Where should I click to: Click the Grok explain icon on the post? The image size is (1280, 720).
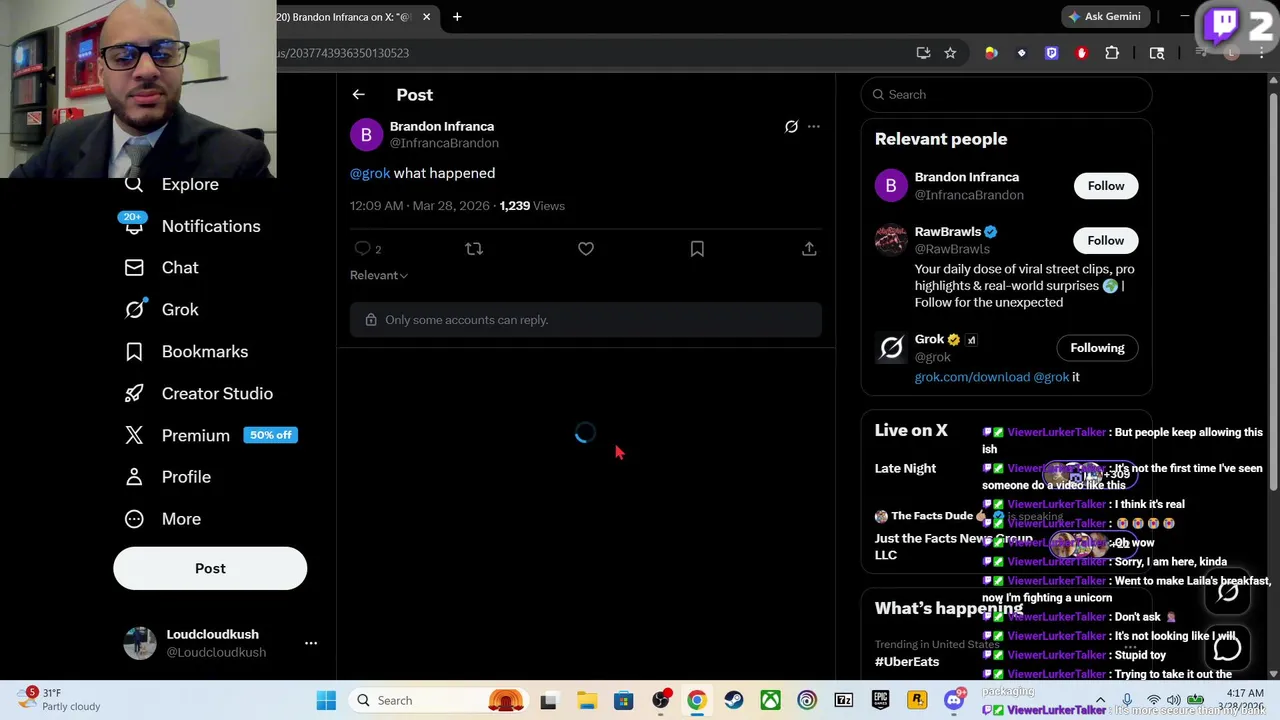click(x=791, y=126)
